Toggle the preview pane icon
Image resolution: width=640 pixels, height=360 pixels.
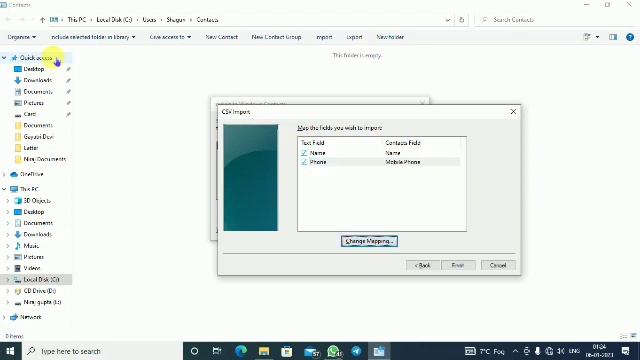click(x=613, y=37)
